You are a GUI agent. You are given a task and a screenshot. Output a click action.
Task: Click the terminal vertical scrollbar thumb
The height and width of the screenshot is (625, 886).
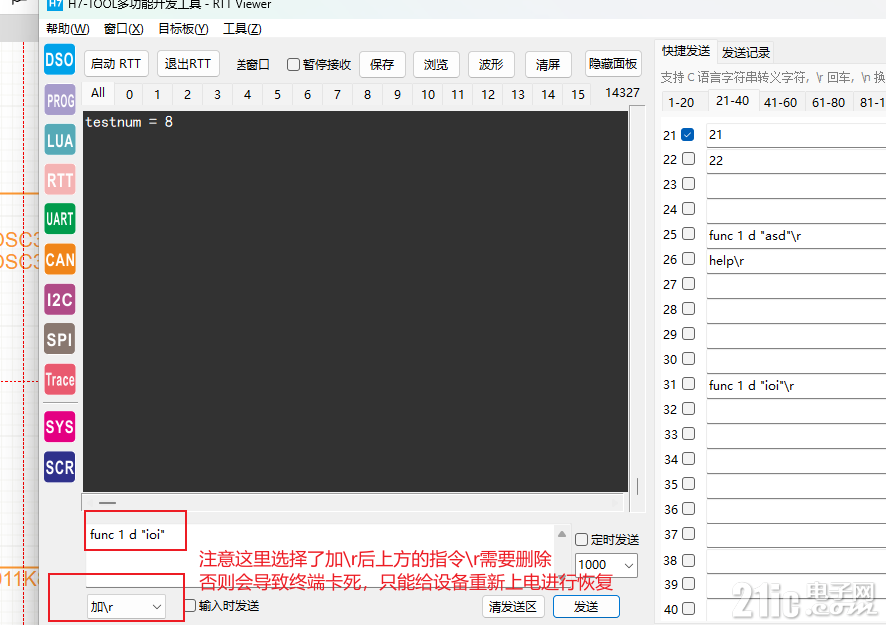(637, 487)
